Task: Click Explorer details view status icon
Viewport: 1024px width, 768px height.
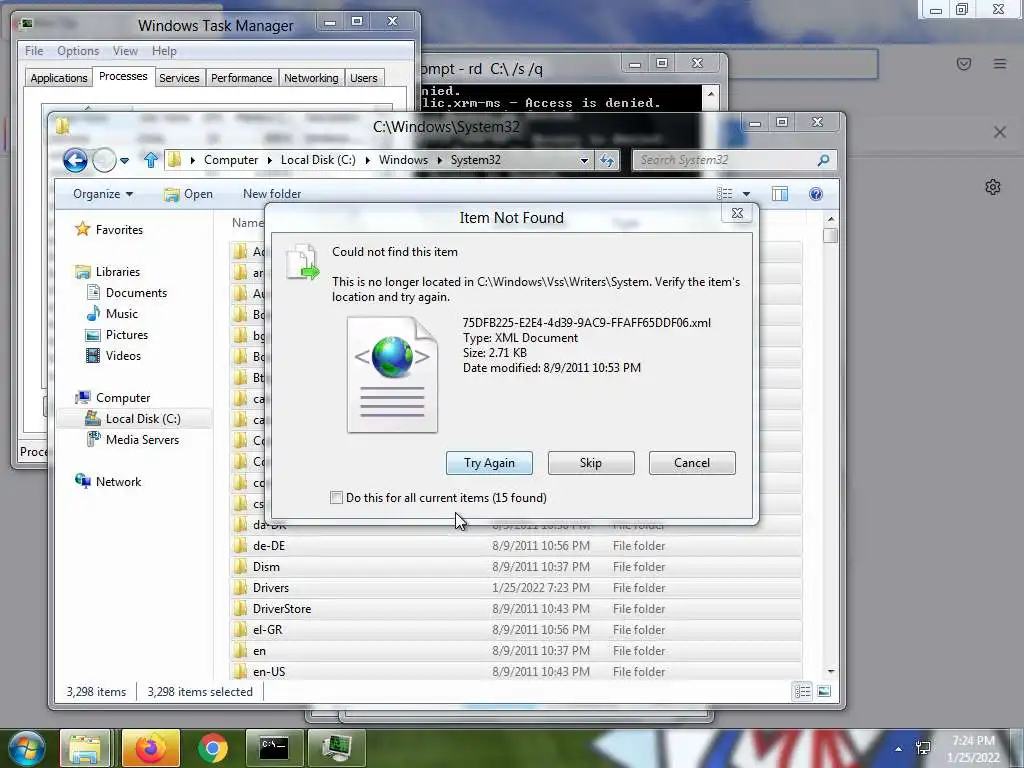Action: coord(803,692)
